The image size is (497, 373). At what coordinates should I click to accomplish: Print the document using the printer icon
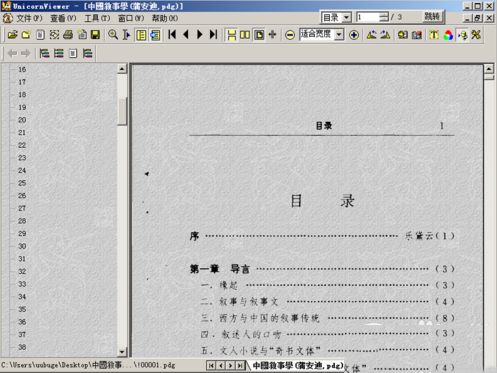(x=68, y=35)
